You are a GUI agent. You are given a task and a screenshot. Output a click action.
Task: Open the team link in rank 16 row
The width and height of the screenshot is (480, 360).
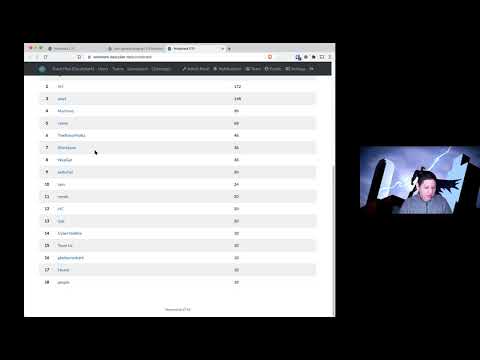click(70, 258)
